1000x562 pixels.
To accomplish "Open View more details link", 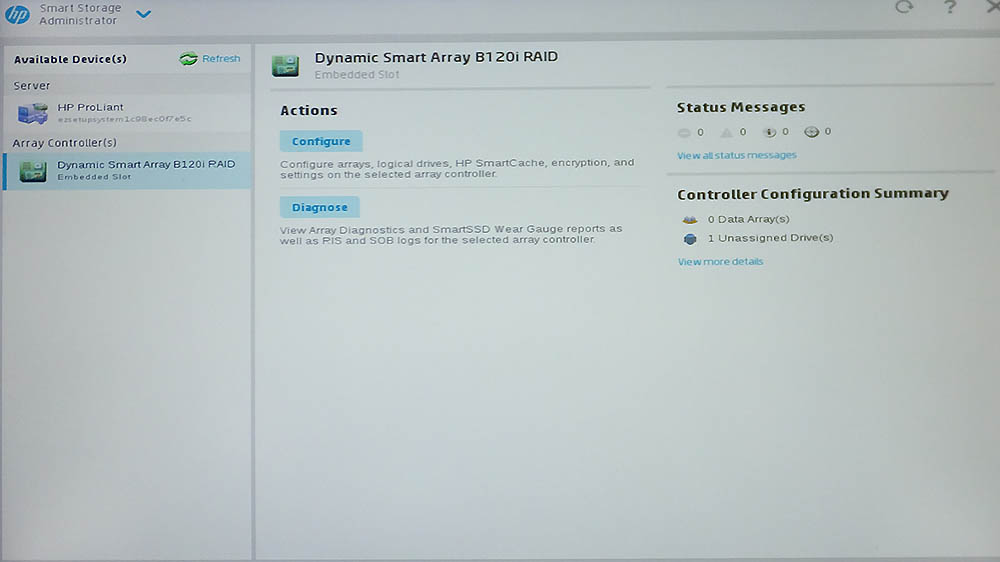I will 720,262.
